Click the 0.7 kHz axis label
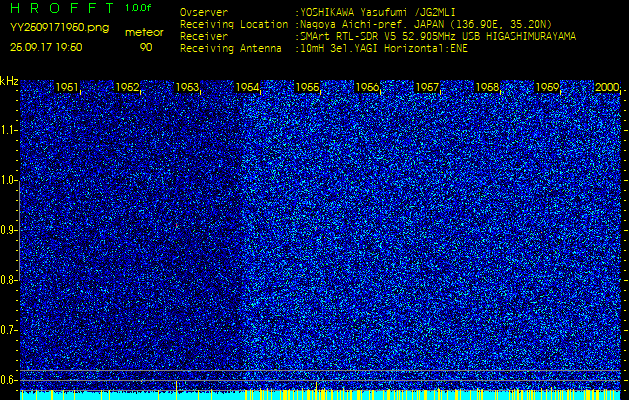 (x=7, y=330)
